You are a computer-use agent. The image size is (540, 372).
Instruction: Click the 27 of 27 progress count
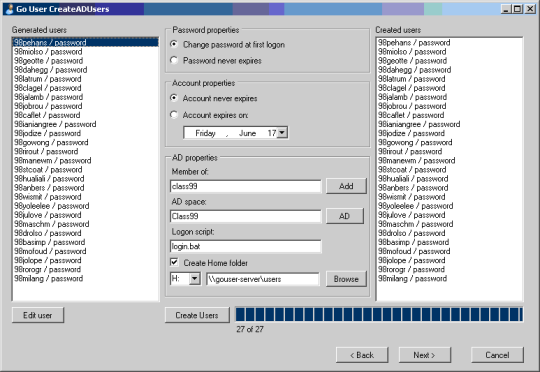[x=250, y=329]
